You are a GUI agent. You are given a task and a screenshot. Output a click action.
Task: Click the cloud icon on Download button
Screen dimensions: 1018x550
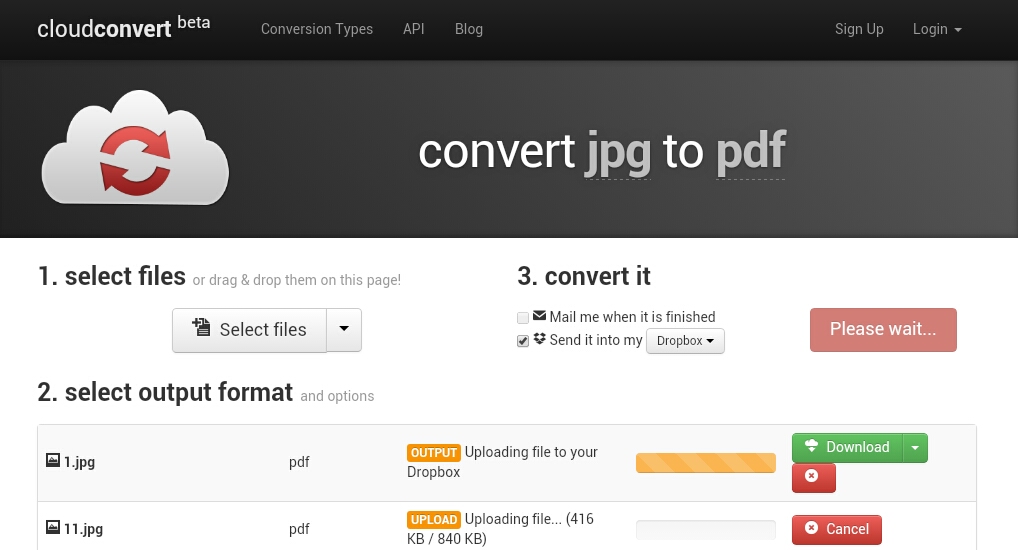click(x=812, y=446)
